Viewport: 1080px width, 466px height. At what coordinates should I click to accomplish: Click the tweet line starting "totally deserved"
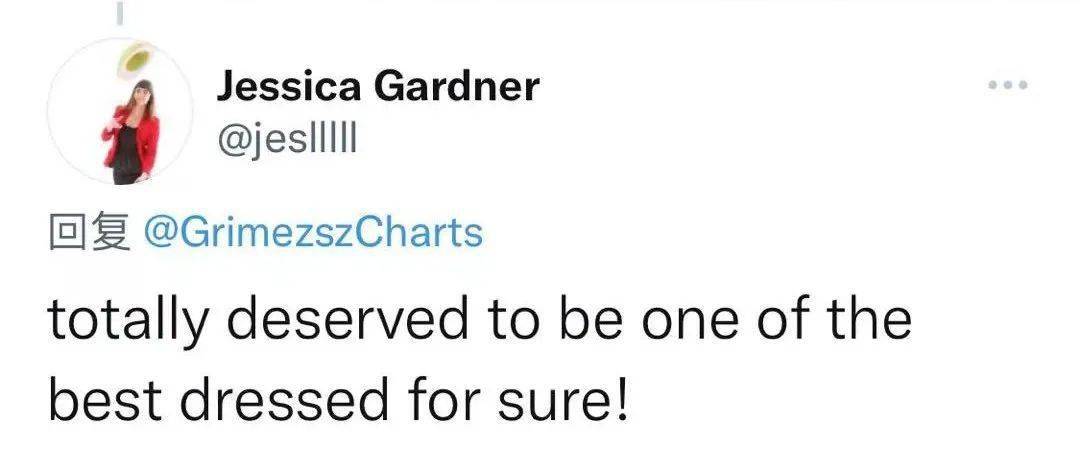click(480, 322)
